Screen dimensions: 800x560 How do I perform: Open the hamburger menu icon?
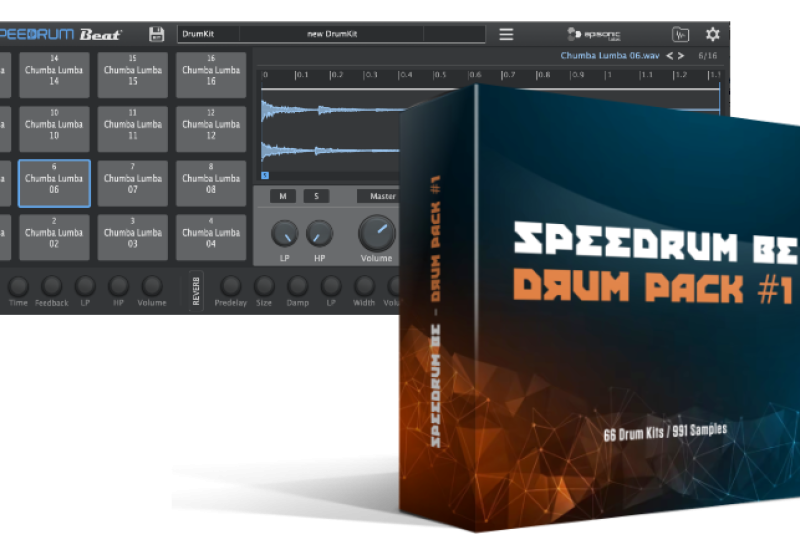pos(506,34)
